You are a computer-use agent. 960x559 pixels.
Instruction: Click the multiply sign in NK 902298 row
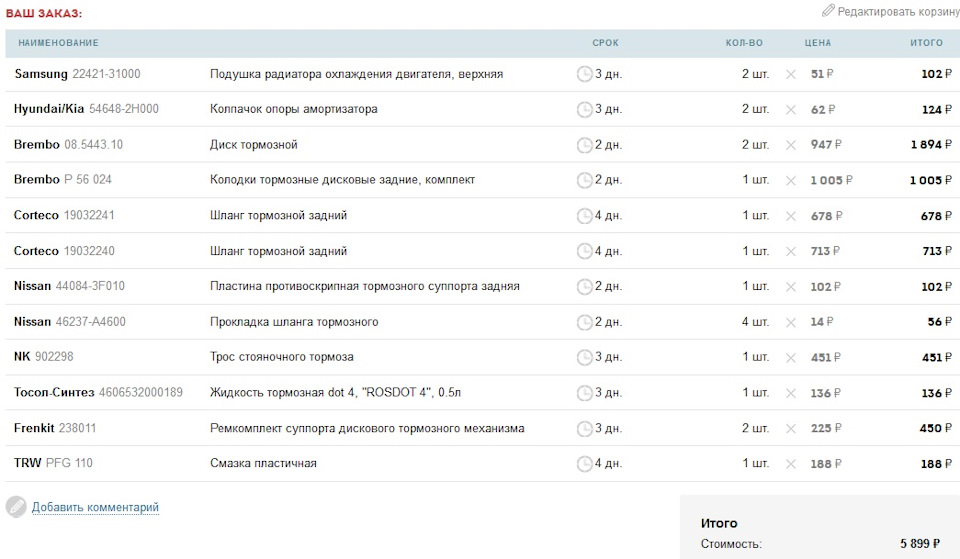coord(791,358)
